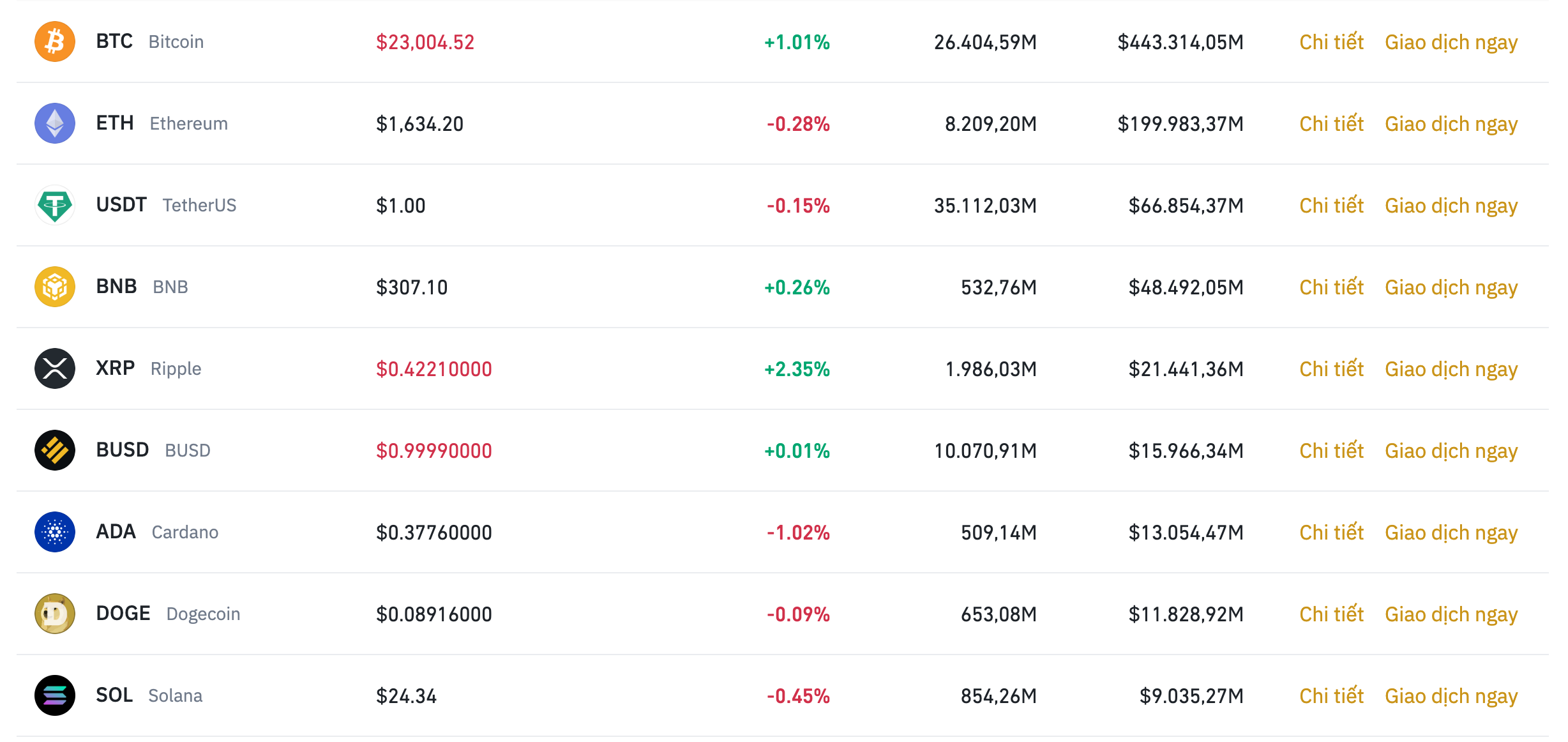This screenshot has width=1568, height=742.
Task: Click the -1.02% change for ADA
Action: (x=798, y=533)
